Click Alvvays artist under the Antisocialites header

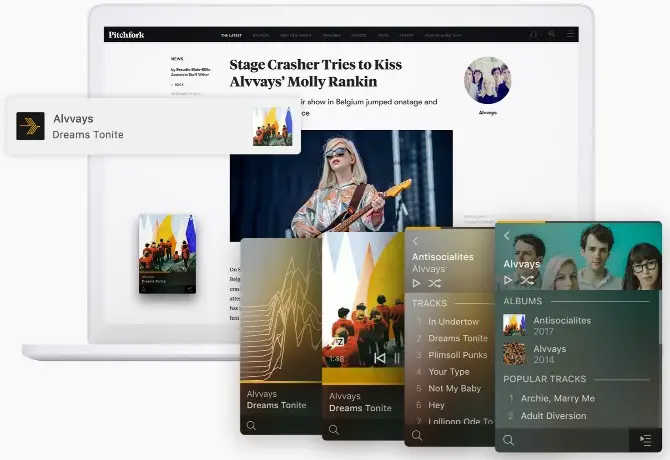coord(429,269)
